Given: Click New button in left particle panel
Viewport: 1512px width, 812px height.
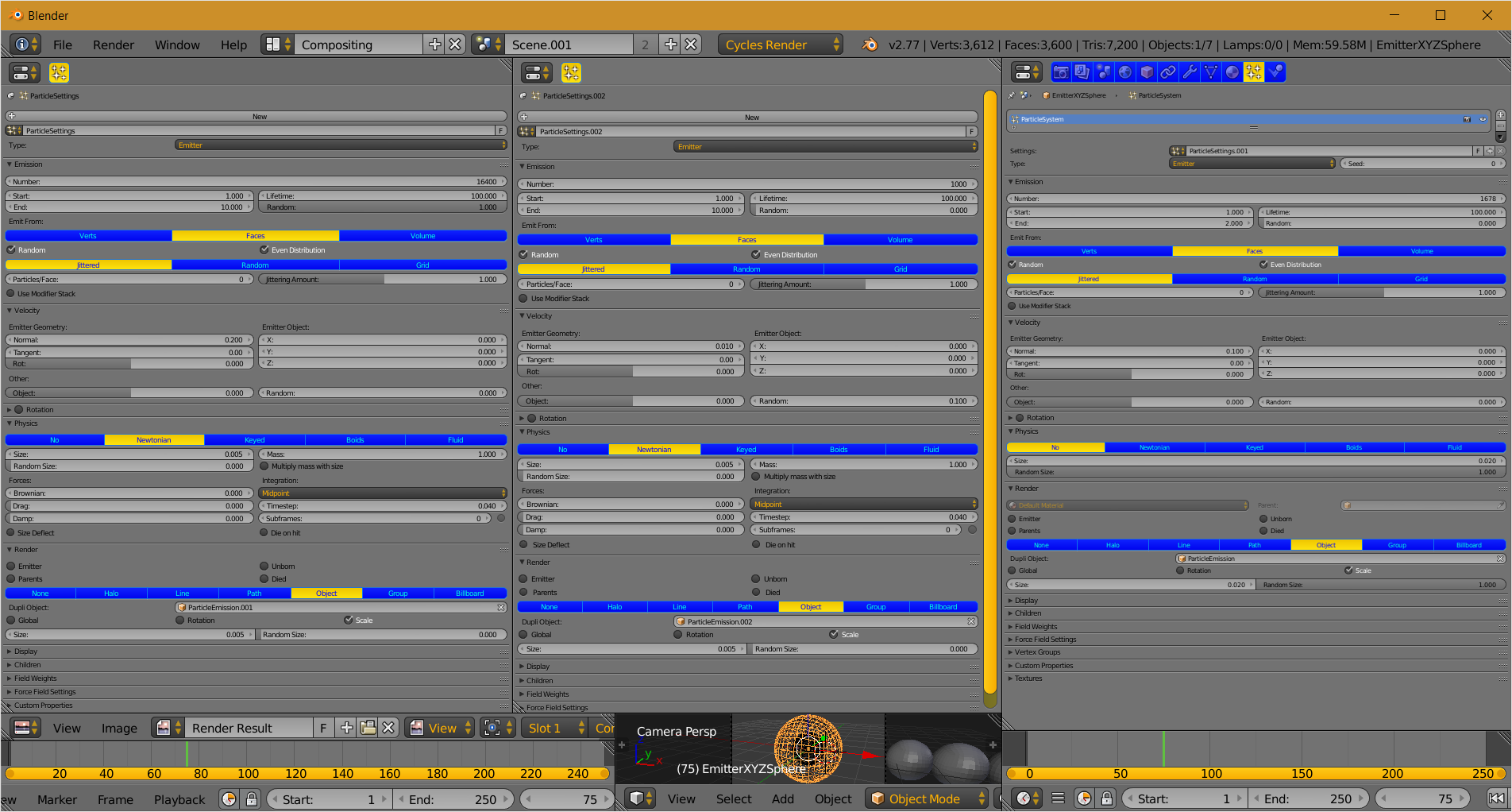Looking at the screenshot, I should 256,117.
